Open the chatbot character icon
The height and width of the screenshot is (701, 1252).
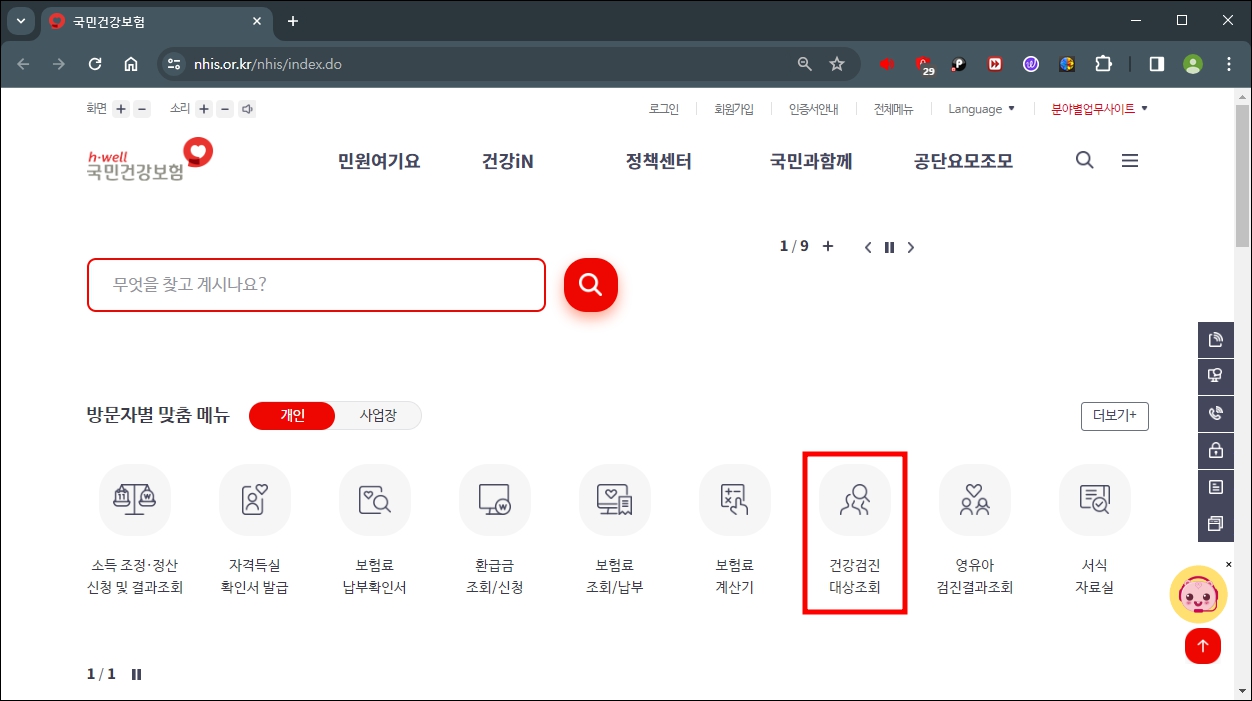click(x=1198, y=594)
